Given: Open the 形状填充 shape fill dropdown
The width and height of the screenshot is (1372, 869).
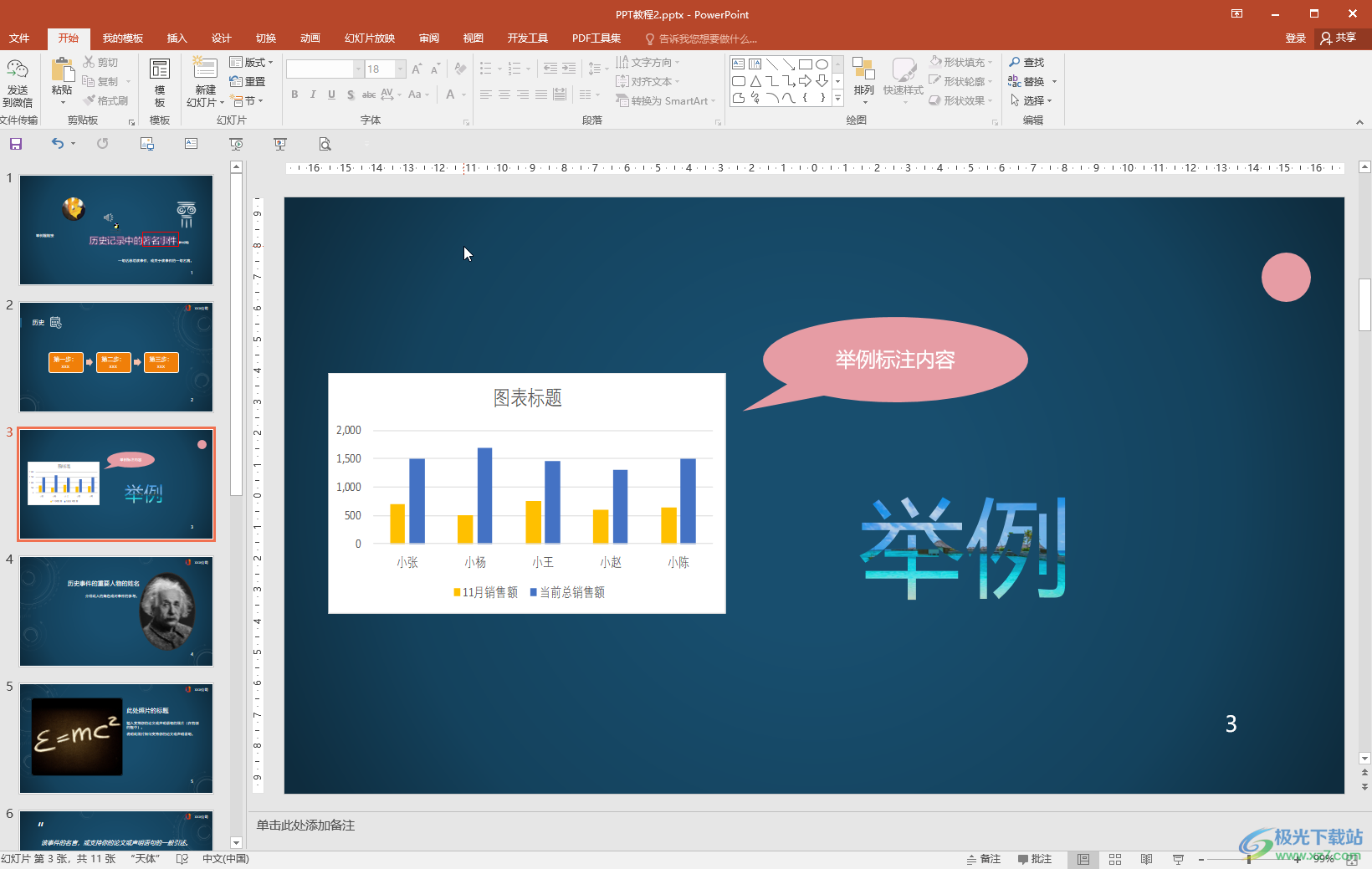Looking at the screenshot, I should click(x=960, y=63).
